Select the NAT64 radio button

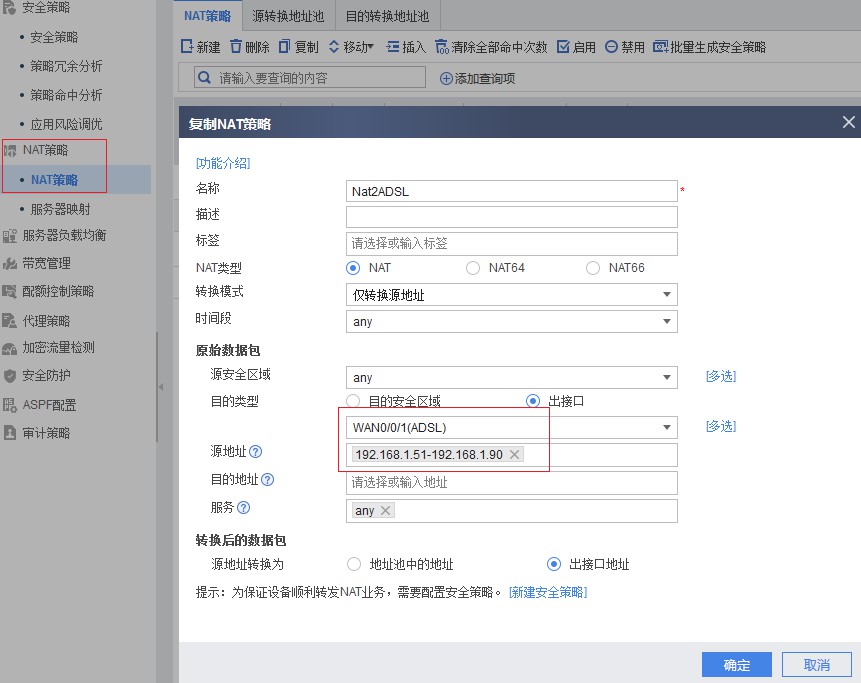[472, 268]
